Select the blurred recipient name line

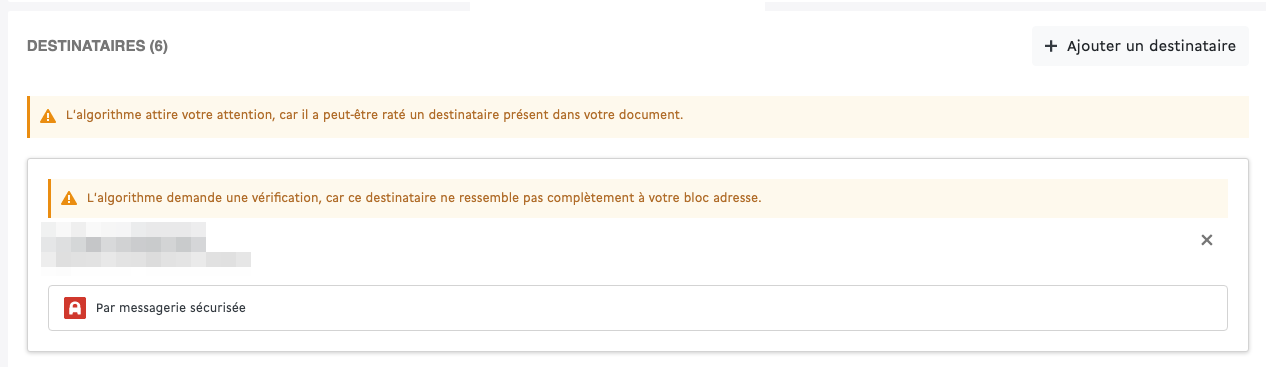(x=123, y=237)
